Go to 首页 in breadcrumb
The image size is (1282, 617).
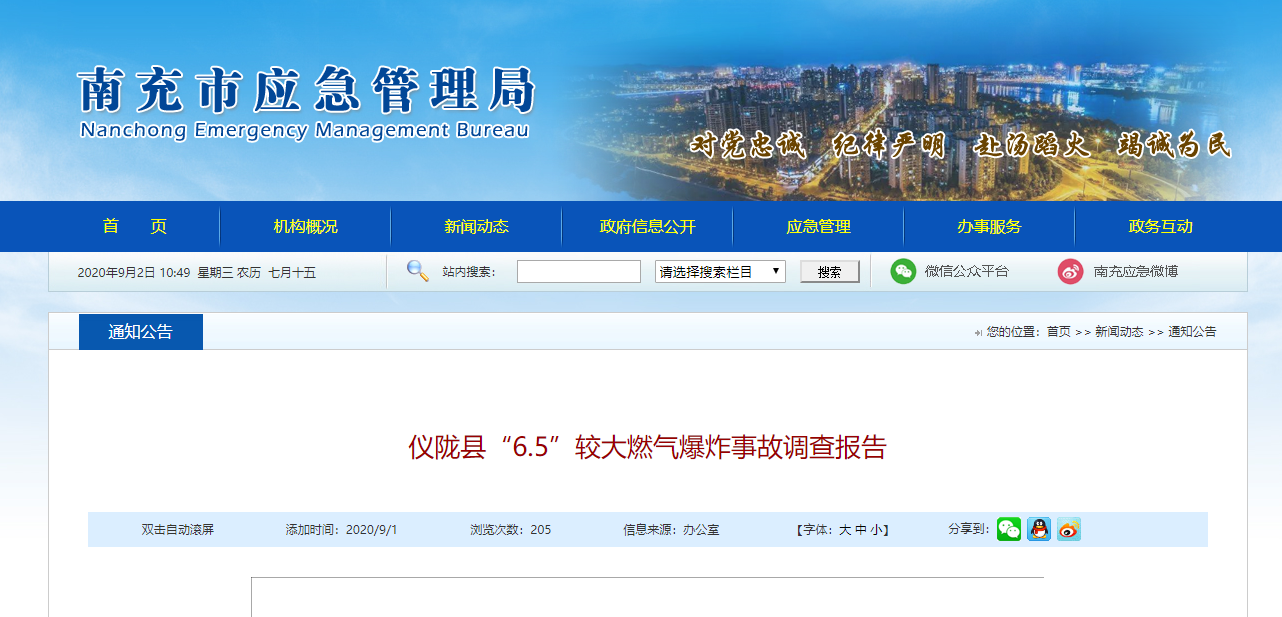click(x=1058, y=332)
